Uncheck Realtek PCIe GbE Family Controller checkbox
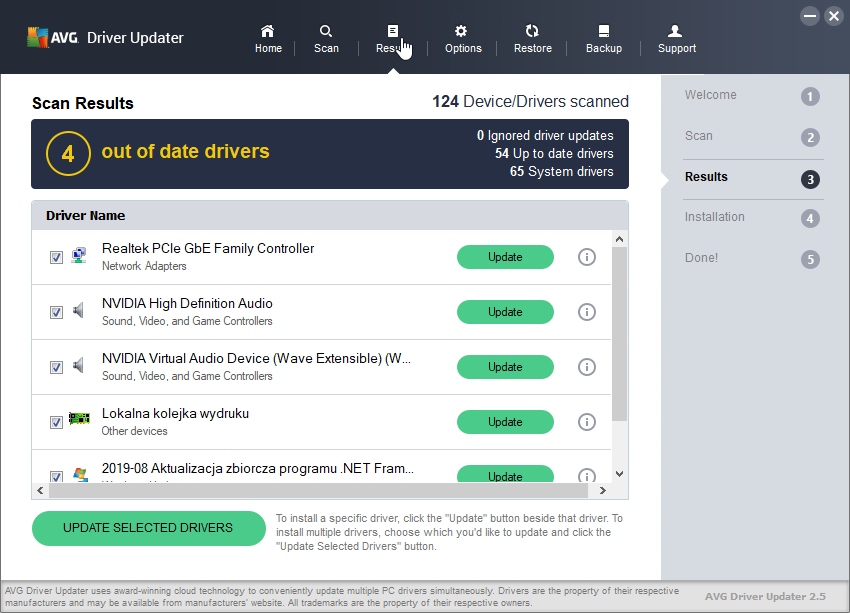Image resolution: width=850 pixels, height=613 pixels. [x=57, y=257]
